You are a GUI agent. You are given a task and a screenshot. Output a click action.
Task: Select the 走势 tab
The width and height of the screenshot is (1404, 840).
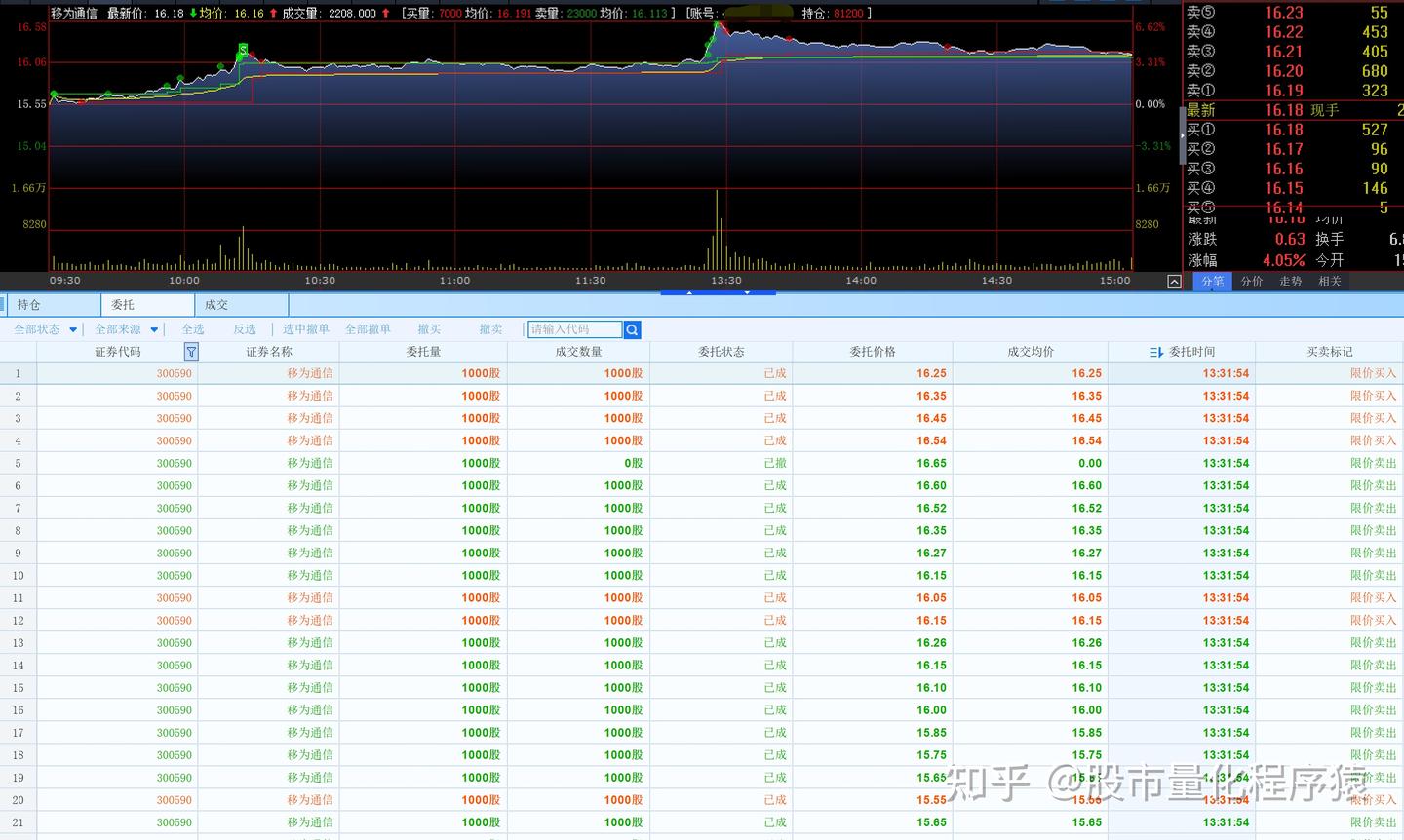point(1291,282)
